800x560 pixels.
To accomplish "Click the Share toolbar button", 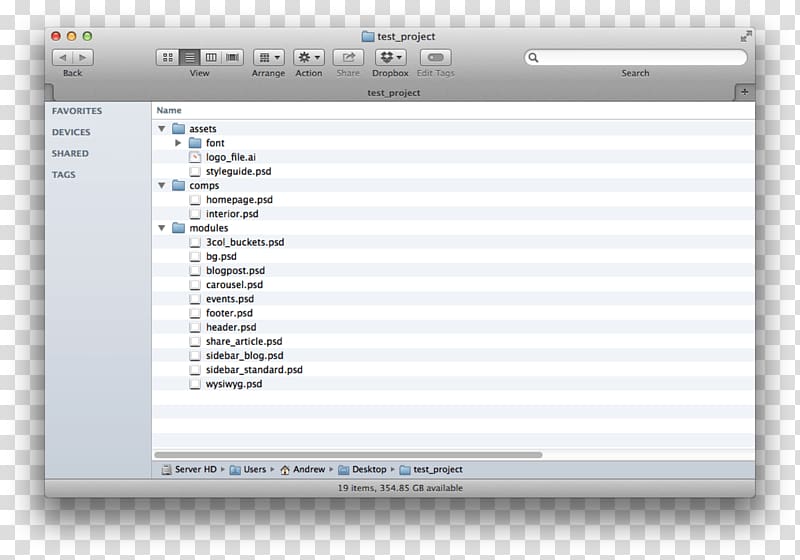I will [348, 58].
